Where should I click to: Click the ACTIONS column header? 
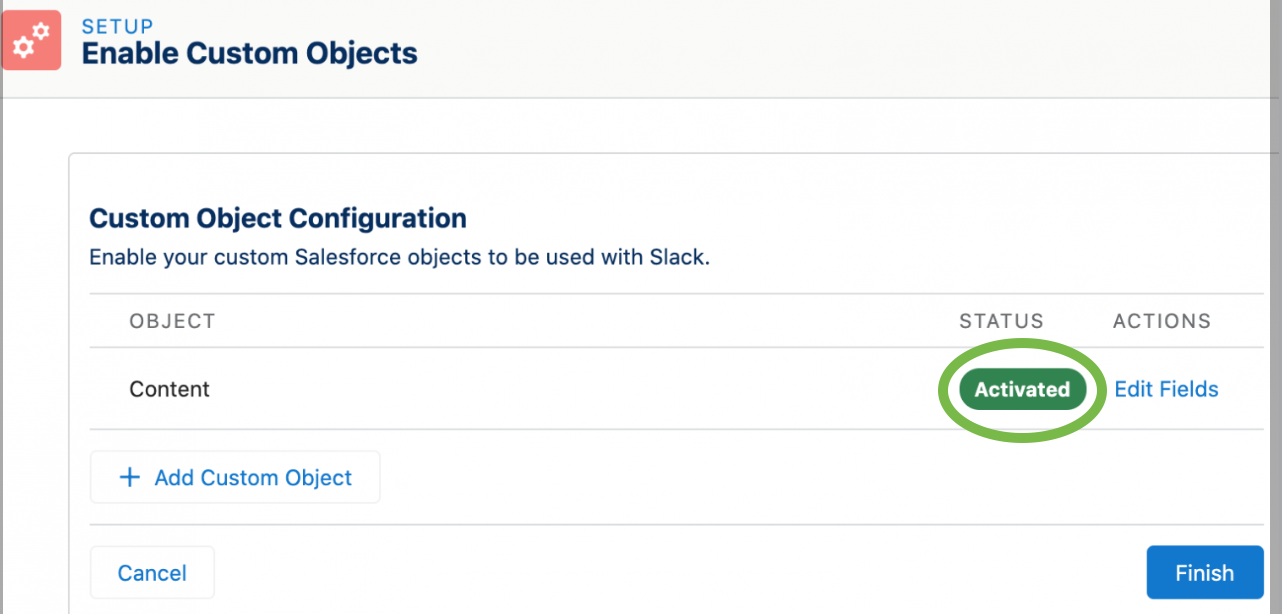click(1162, 321)
